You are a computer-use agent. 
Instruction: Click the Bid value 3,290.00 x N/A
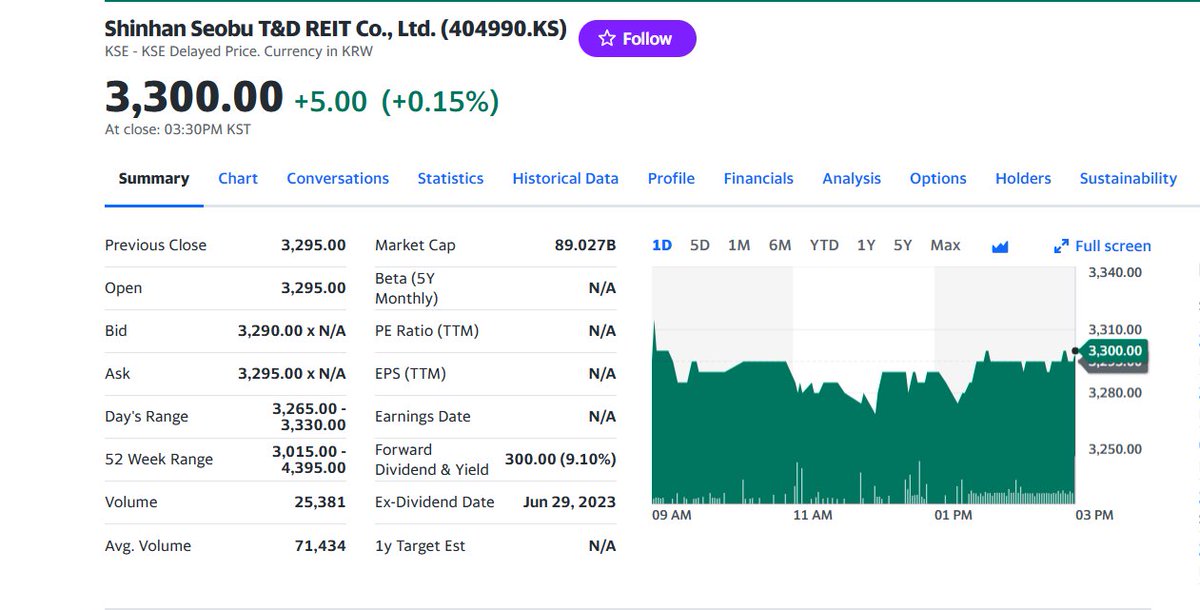click(x=292, y=330)
